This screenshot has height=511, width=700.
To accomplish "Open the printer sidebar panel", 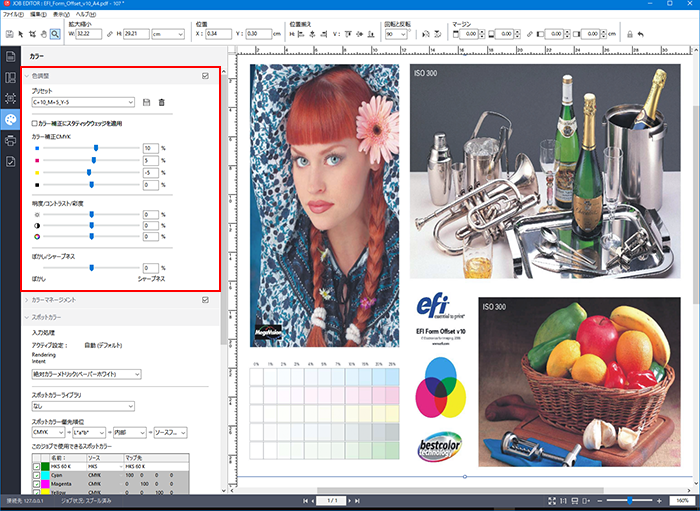I will (10, 141).
